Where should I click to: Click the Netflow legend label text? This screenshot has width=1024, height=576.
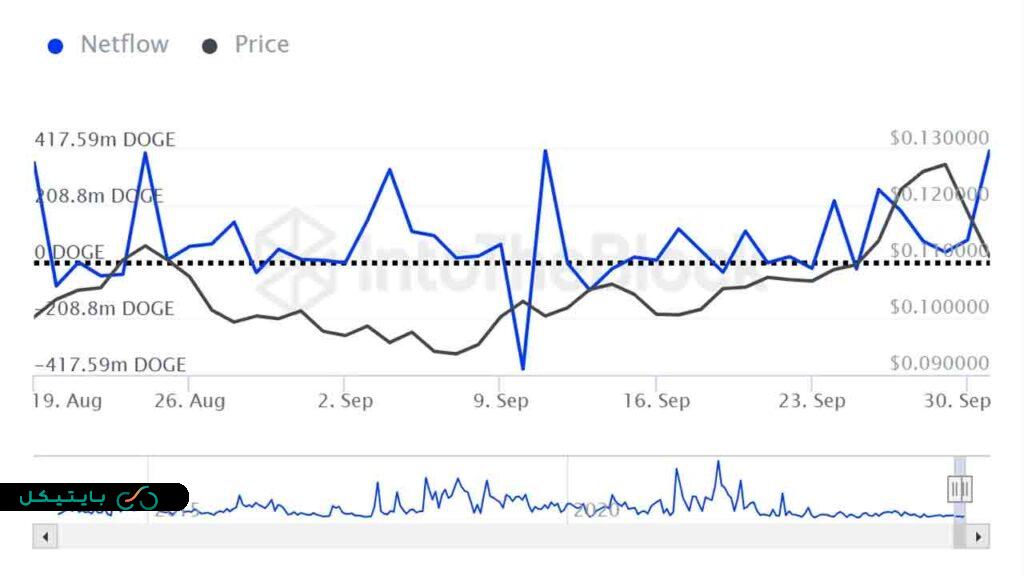click(124, 45)
